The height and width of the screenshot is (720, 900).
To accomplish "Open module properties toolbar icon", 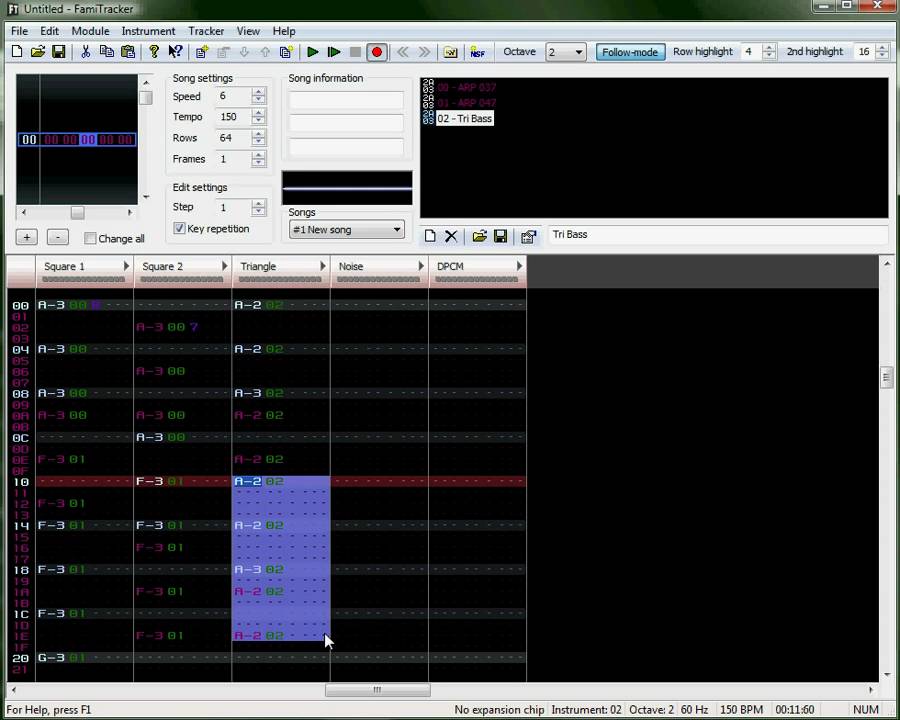I will (x=451, y=52).
